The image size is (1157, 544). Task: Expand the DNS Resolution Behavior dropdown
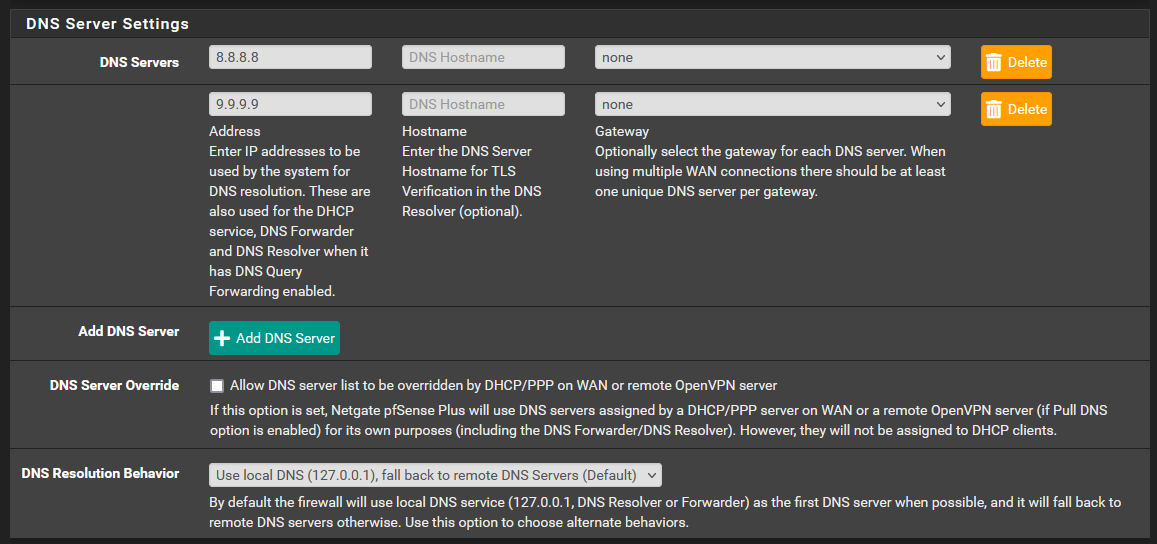coord(434,475)
